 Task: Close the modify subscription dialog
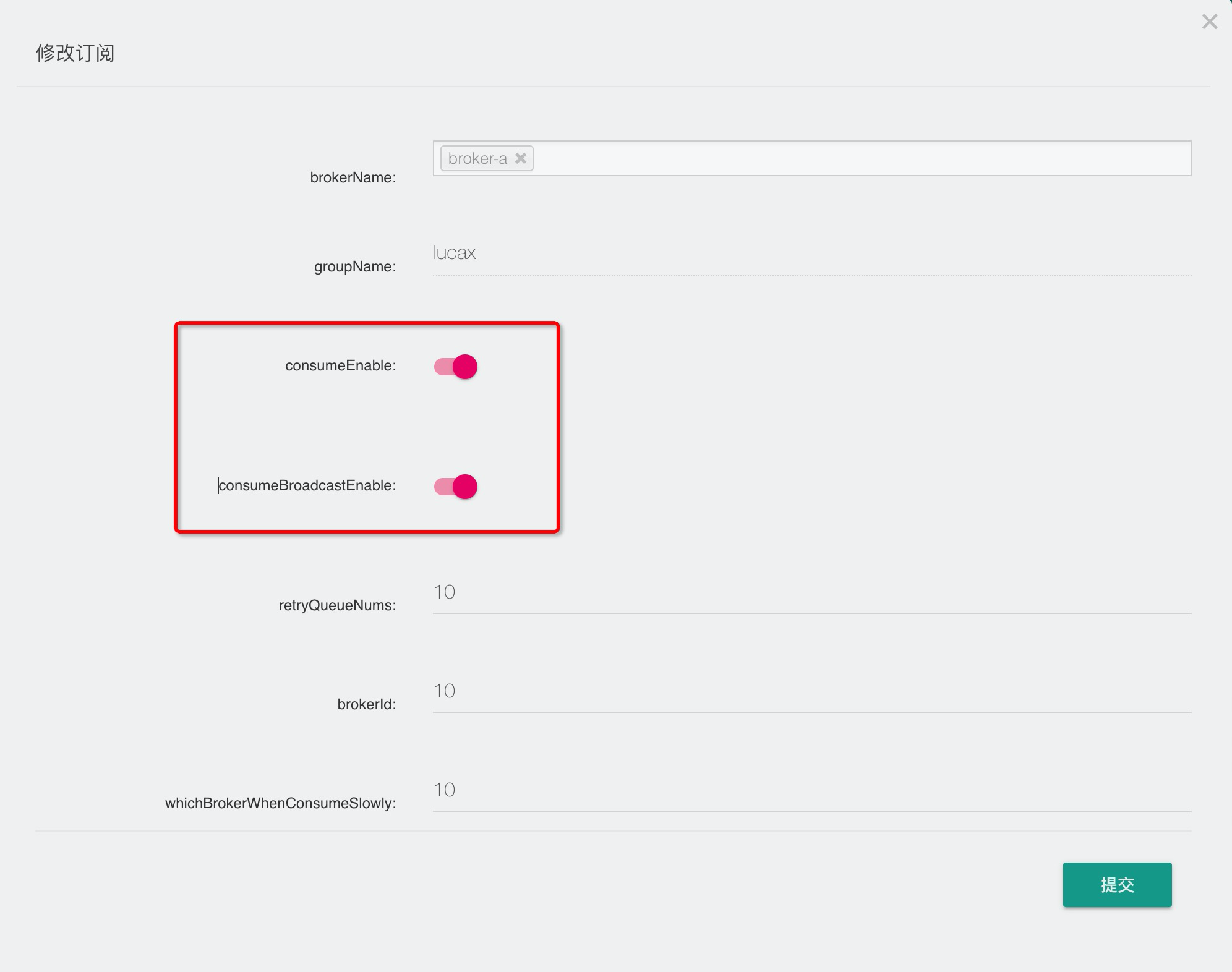click(x=1210, y=22)
